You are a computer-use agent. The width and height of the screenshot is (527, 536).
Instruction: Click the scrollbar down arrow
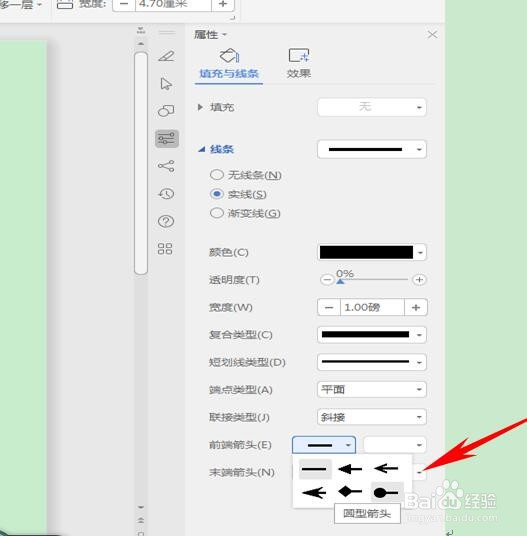pos(141,507)
